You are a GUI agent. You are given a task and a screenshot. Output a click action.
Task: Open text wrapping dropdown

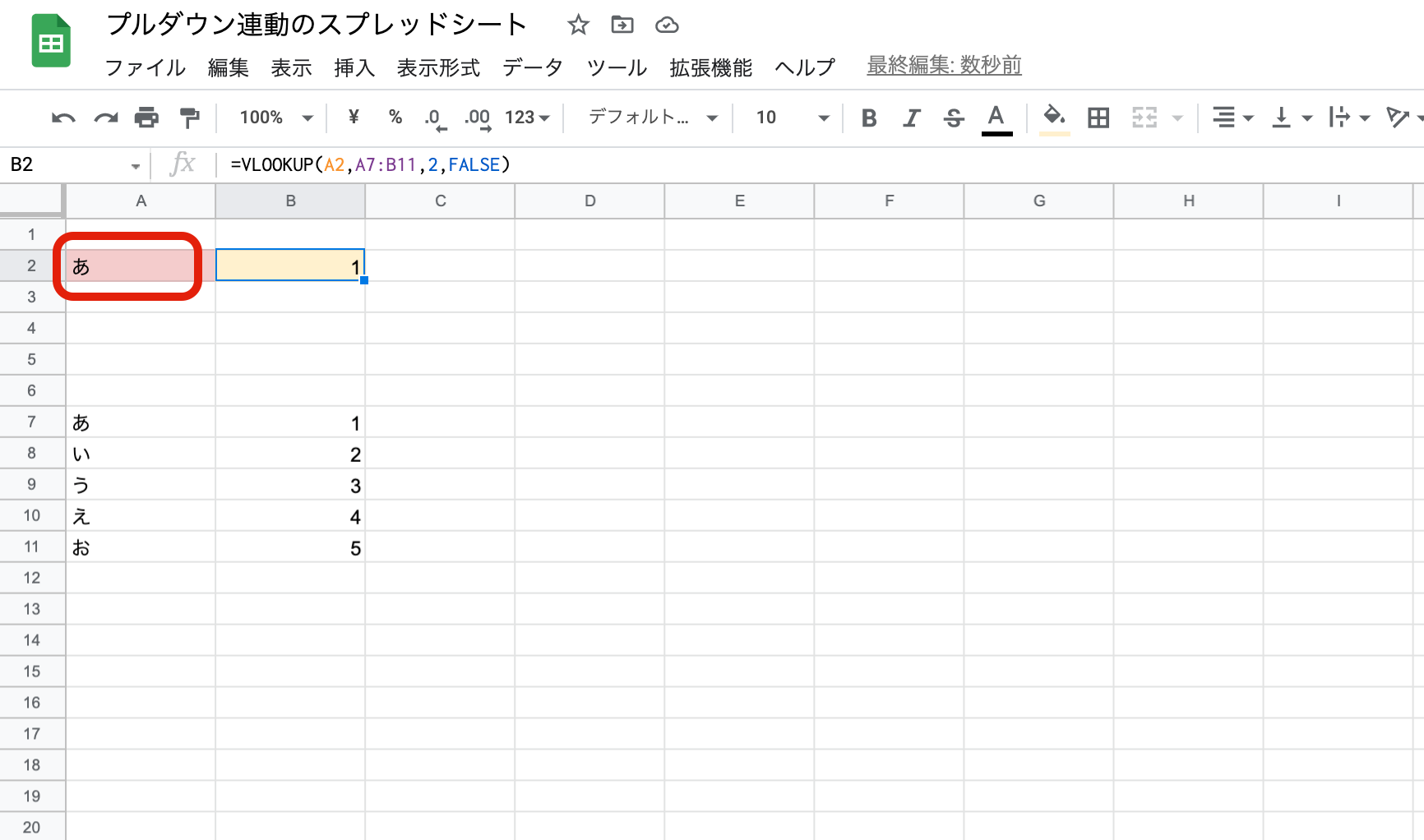[1348, 118]
